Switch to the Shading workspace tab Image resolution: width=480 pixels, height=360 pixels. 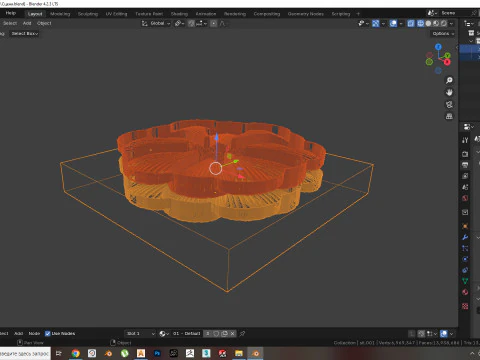point(179,14)
